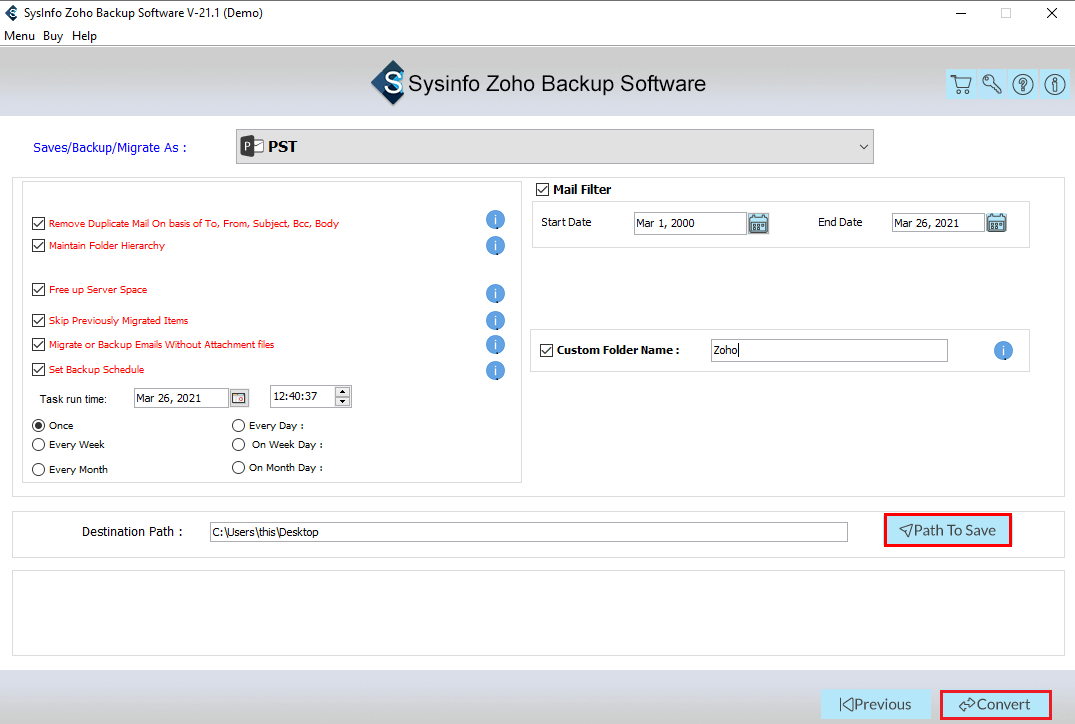Click info icon next to Free up Server Space
This screenshot has height=724, width=1075.
click(495, 294)
